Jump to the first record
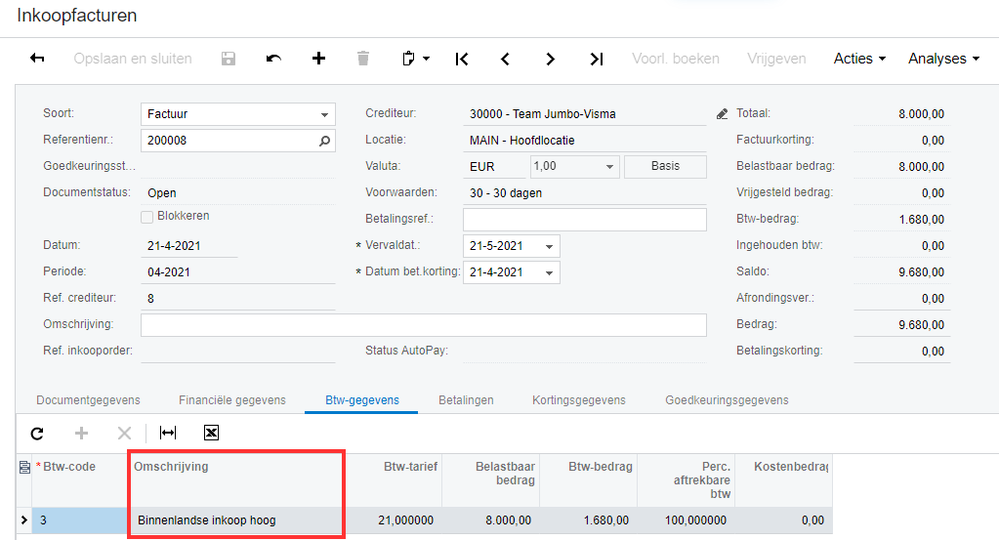Screen dimensions: 999x540 462,59
